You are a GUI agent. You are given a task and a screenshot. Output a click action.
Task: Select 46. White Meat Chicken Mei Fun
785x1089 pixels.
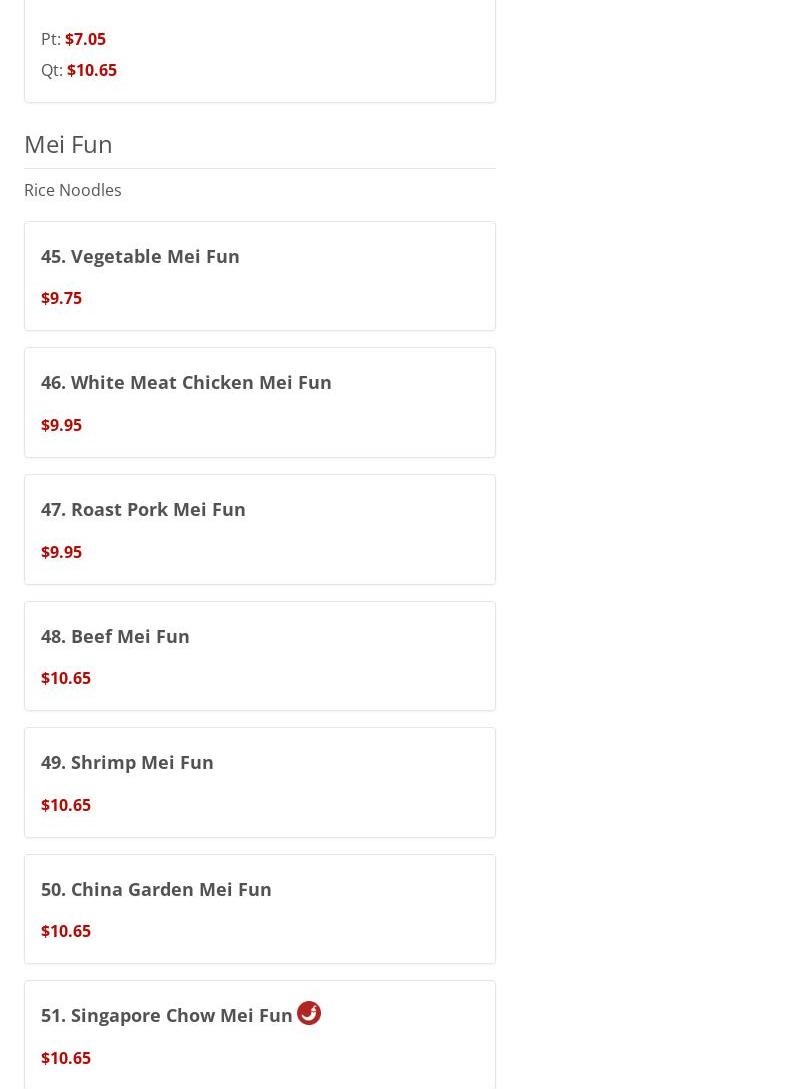pos(186,382)
